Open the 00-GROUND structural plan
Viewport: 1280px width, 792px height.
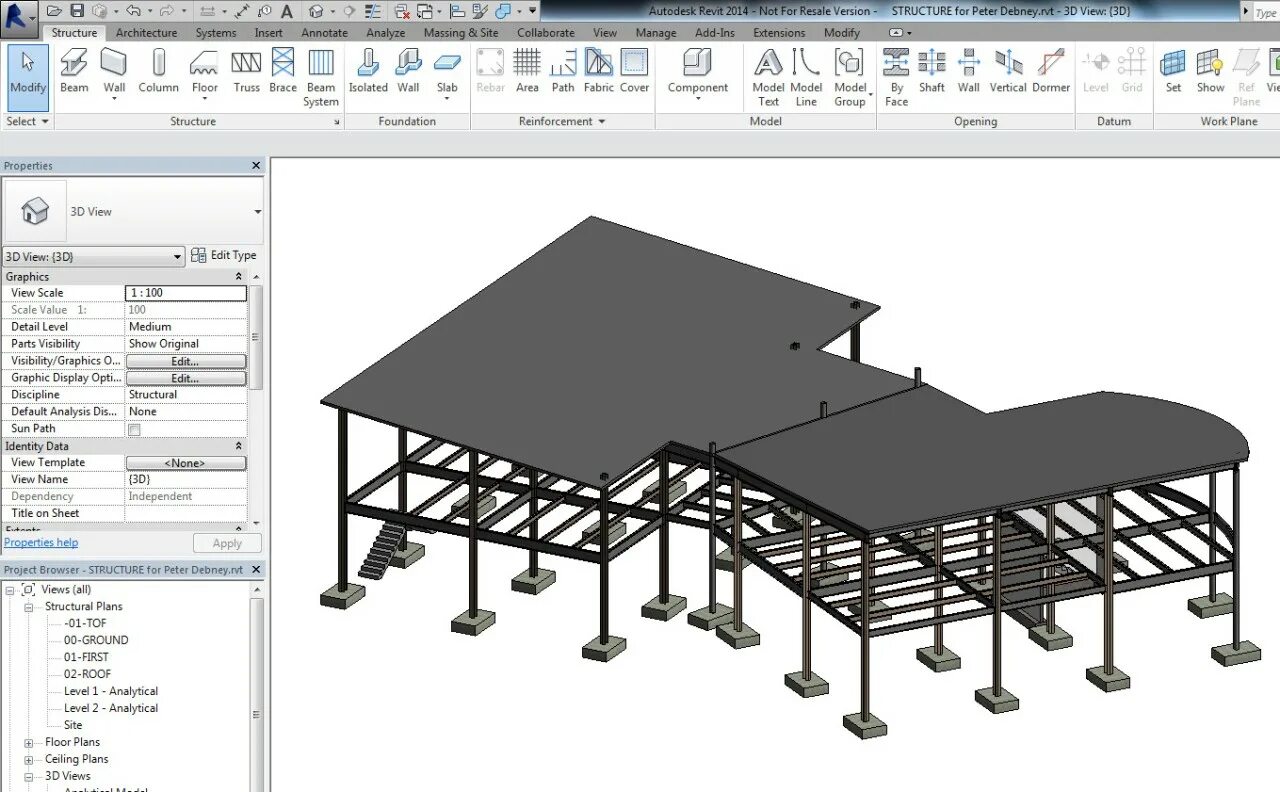pos(96,641)
